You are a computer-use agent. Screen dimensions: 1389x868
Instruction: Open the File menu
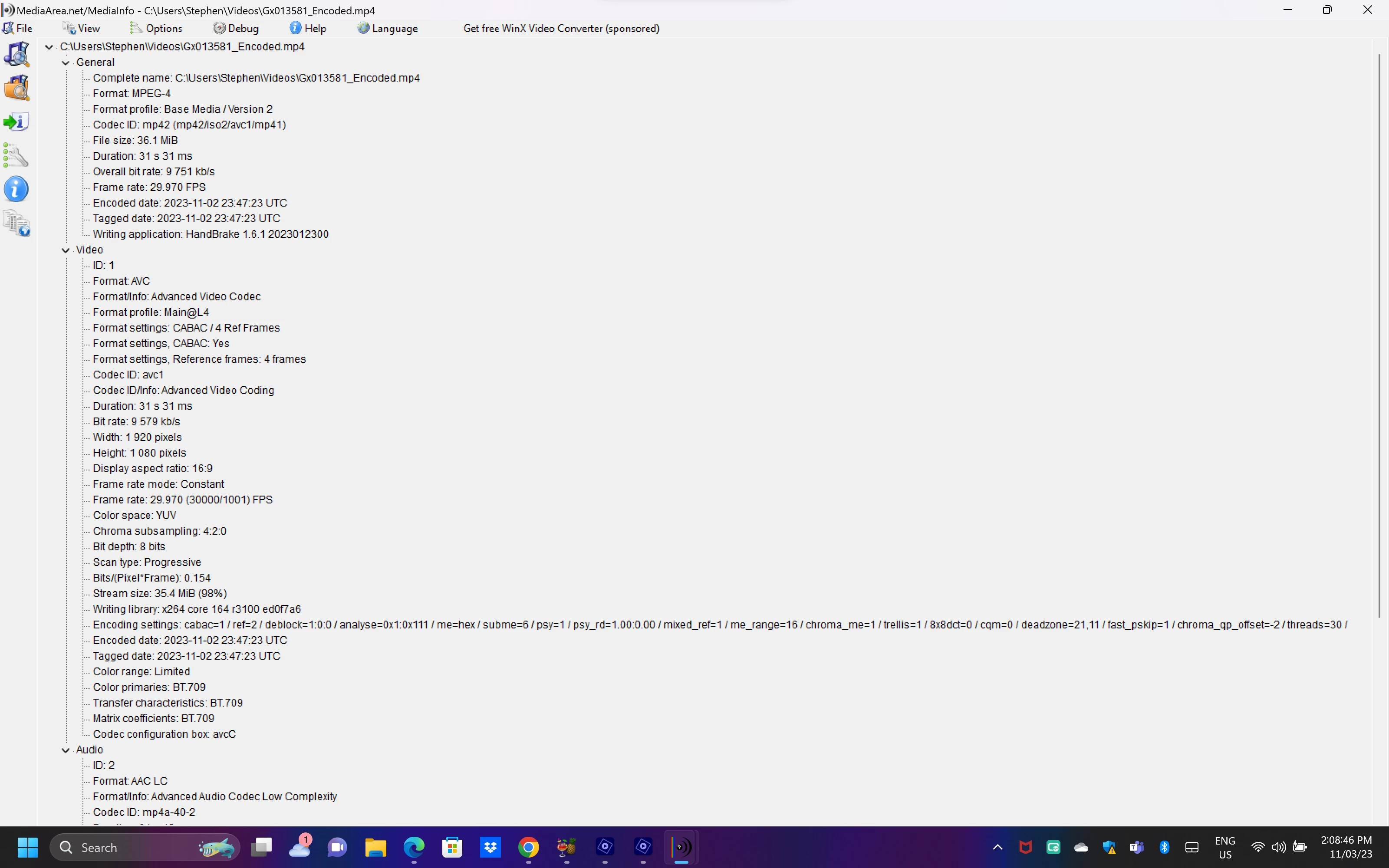point(18,28)
